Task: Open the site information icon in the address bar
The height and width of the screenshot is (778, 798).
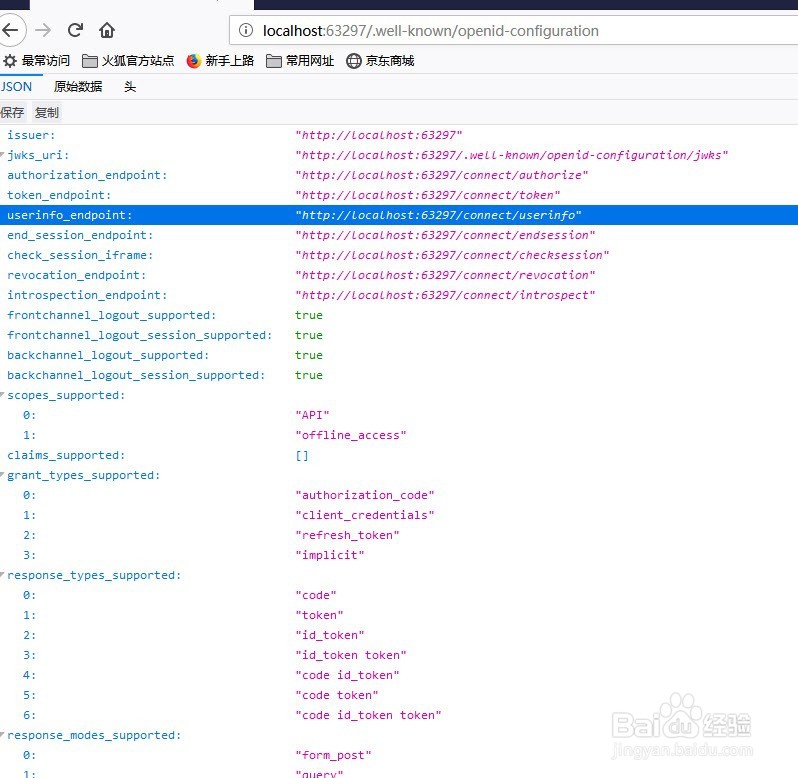Action: pyautogui.click(x=246, y=31)
